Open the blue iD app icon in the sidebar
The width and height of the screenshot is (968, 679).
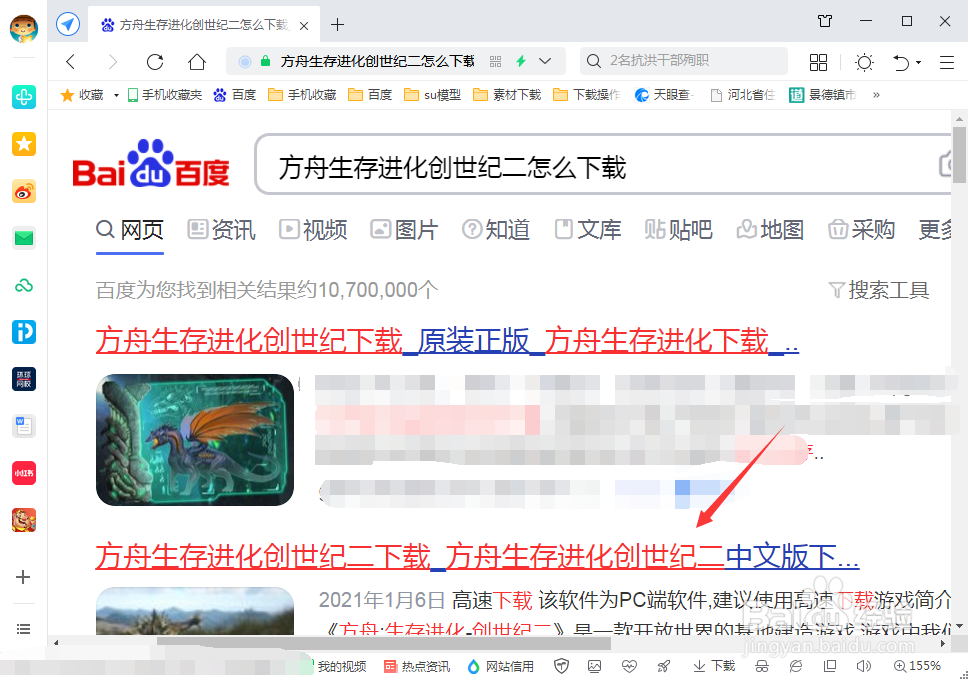pyautogui.click(x=23, y=332)
